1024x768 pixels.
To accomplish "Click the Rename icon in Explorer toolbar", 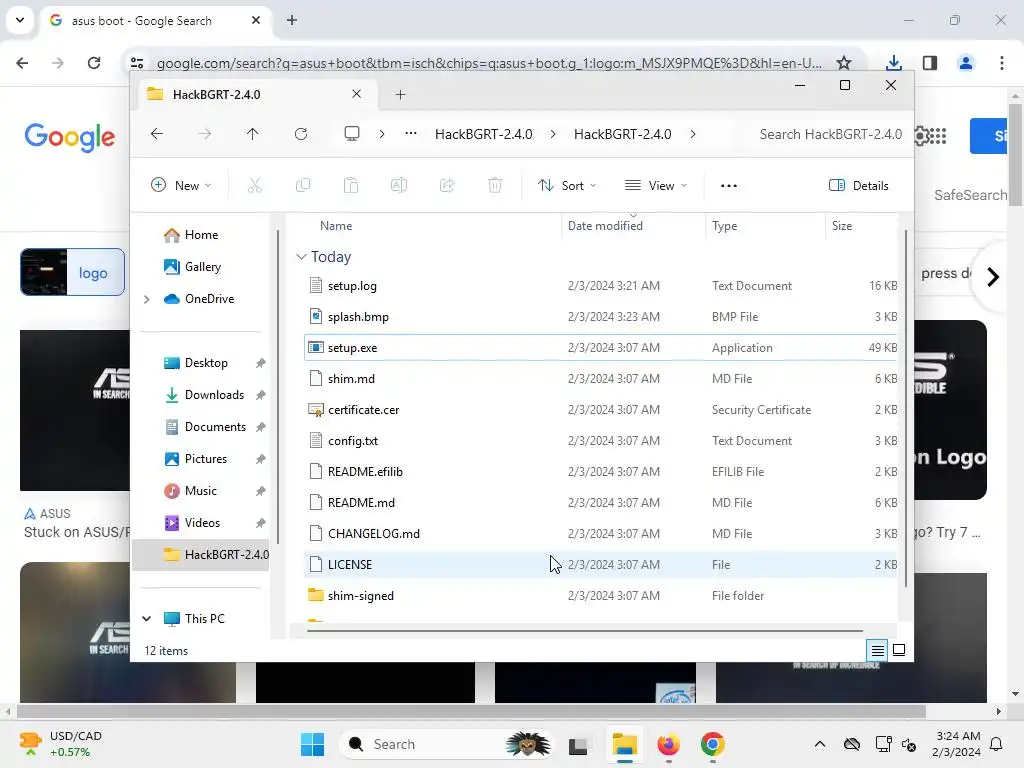I will click(x=399, y=185).
